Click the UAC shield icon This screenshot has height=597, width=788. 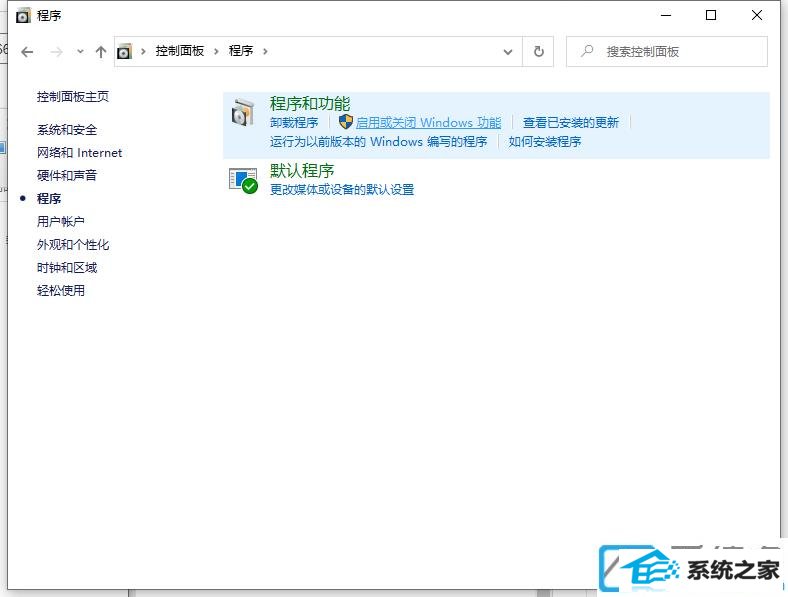346,122
